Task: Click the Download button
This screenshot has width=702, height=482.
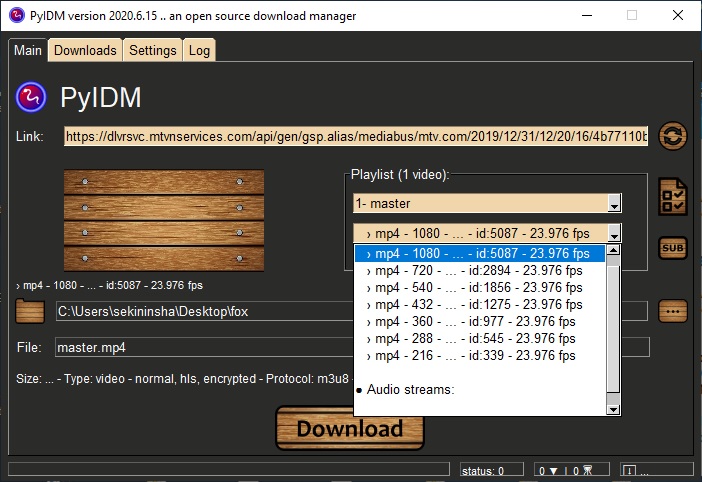Action: click(x=350, y=428)
